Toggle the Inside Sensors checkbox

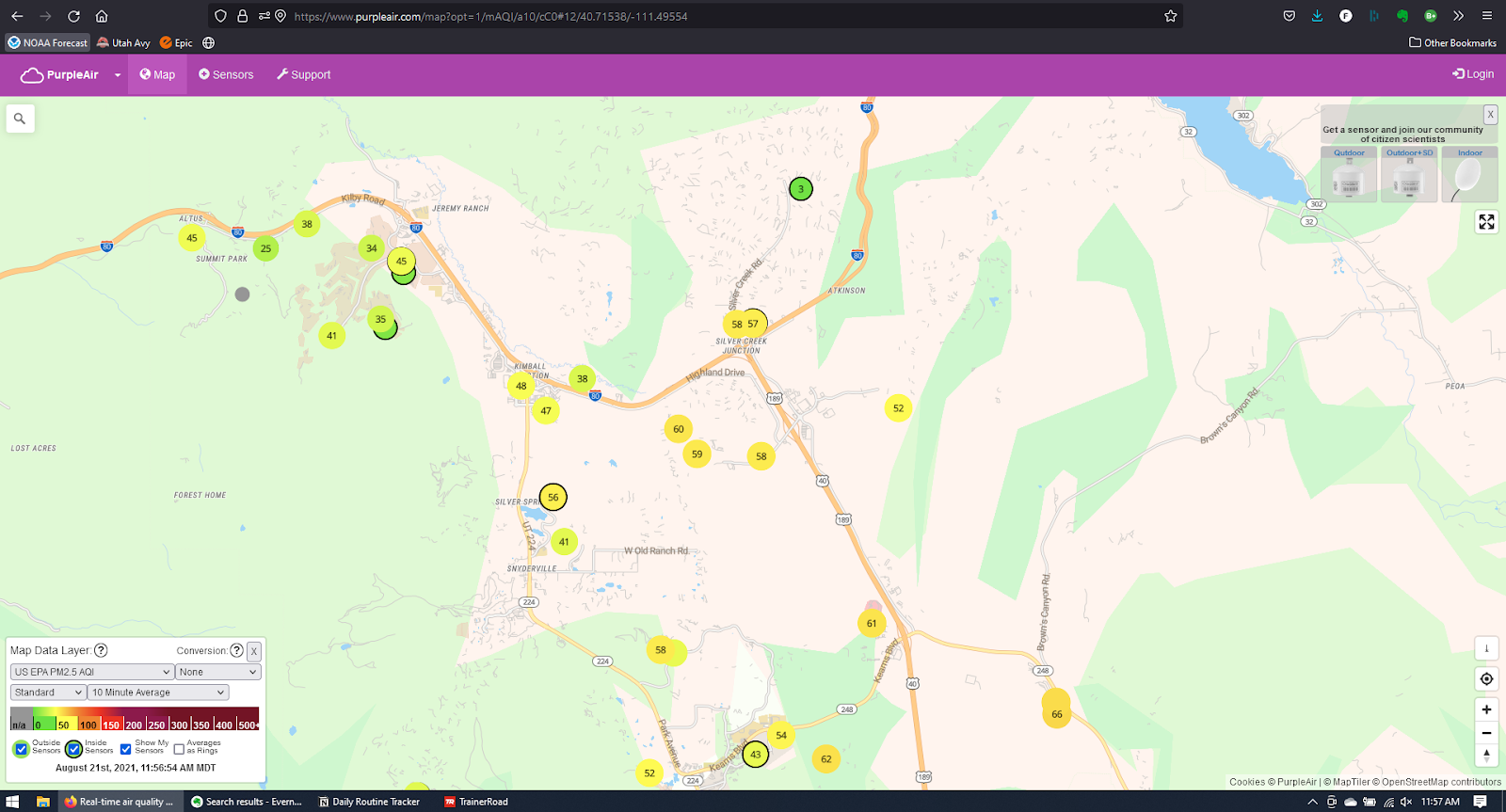(x=73, y=749)
